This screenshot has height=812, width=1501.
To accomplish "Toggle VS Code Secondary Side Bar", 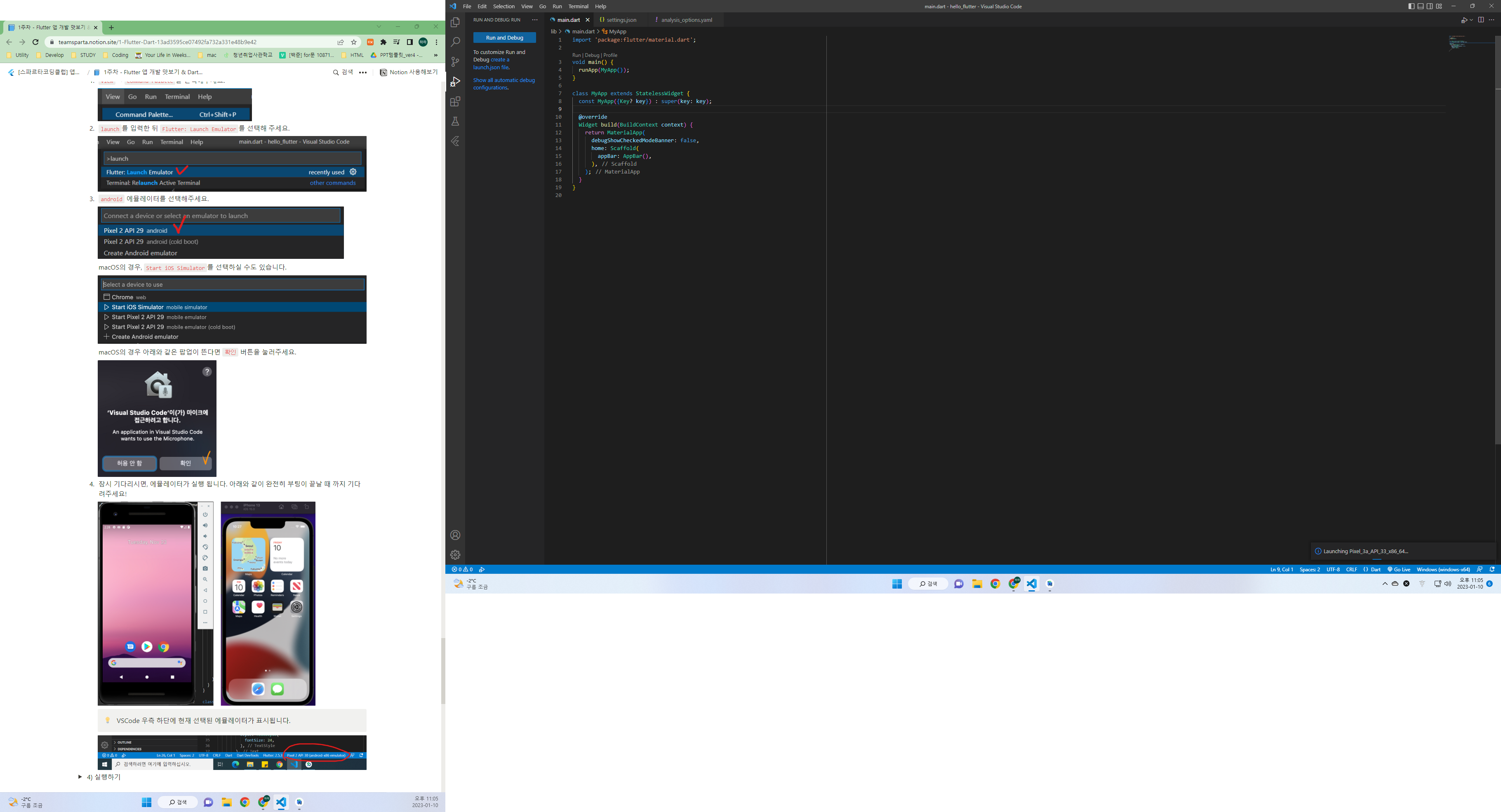I will click(x=1430, y=7).
